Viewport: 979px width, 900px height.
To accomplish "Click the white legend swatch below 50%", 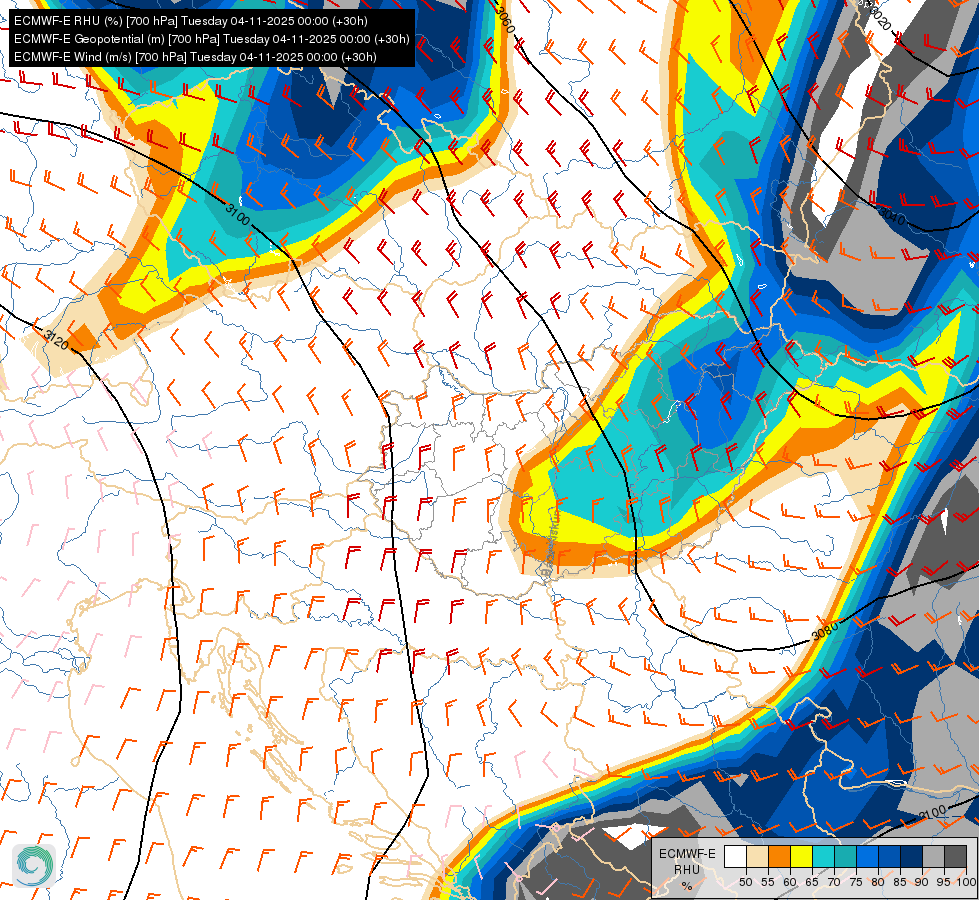I will click(x=735, y=857).
